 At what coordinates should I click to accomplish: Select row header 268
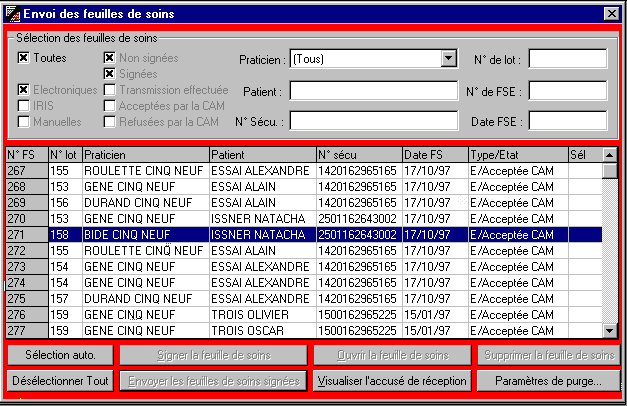(x=27, y=187)
